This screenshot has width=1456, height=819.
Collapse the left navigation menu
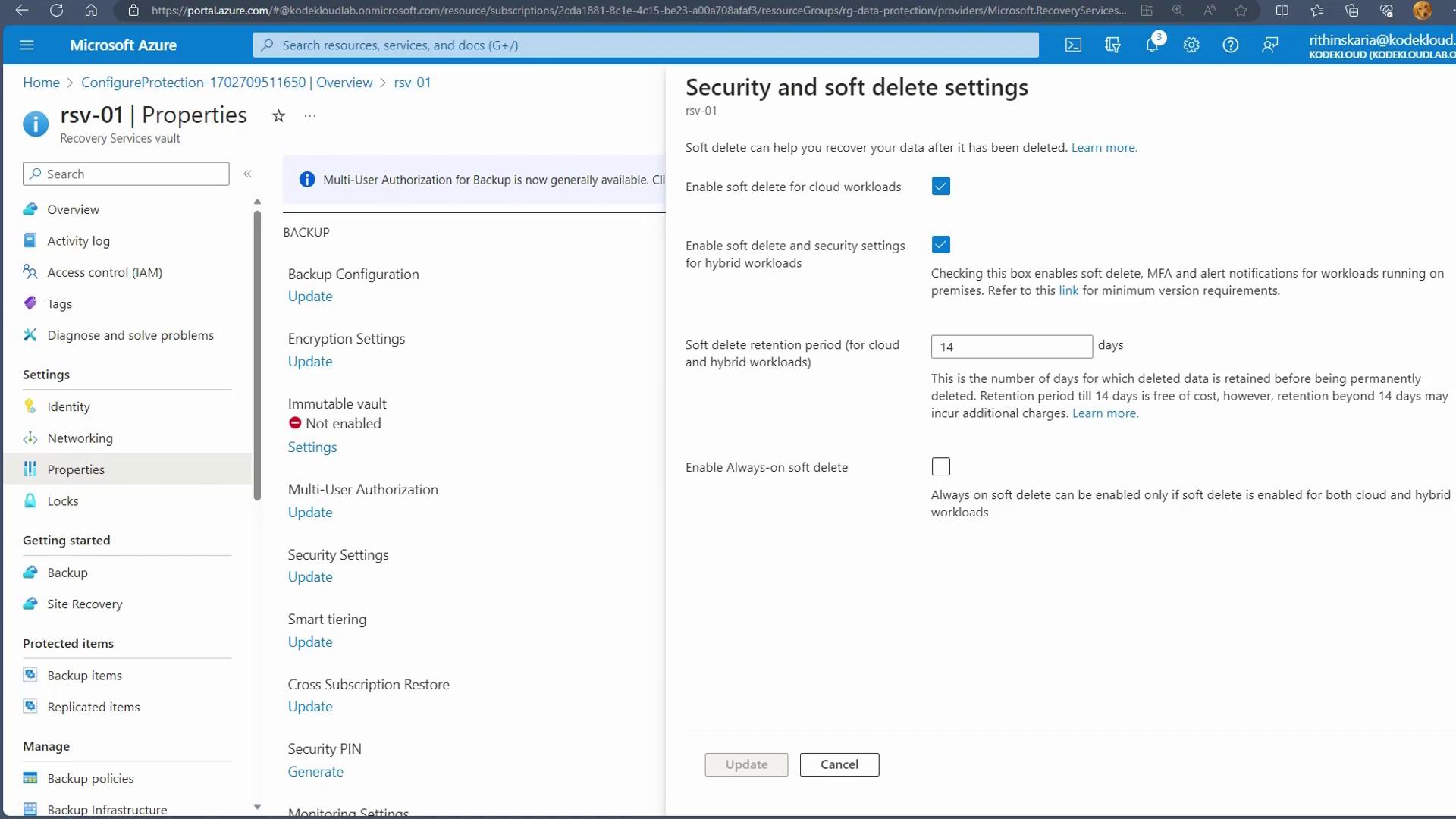pyautogui.click(x=247, y=174)
